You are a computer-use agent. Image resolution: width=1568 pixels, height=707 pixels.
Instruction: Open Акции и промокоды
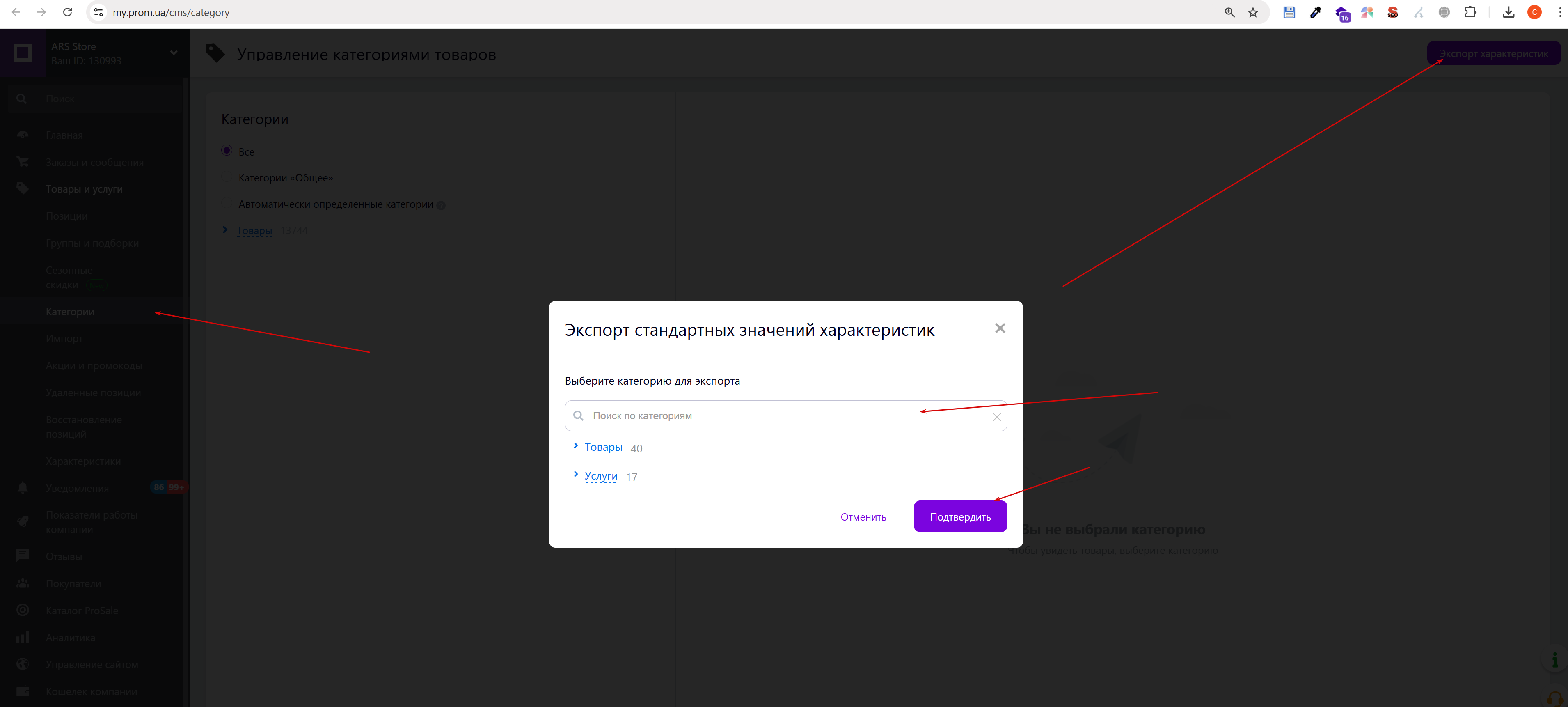pyautogui.click(x=94, y=365)
